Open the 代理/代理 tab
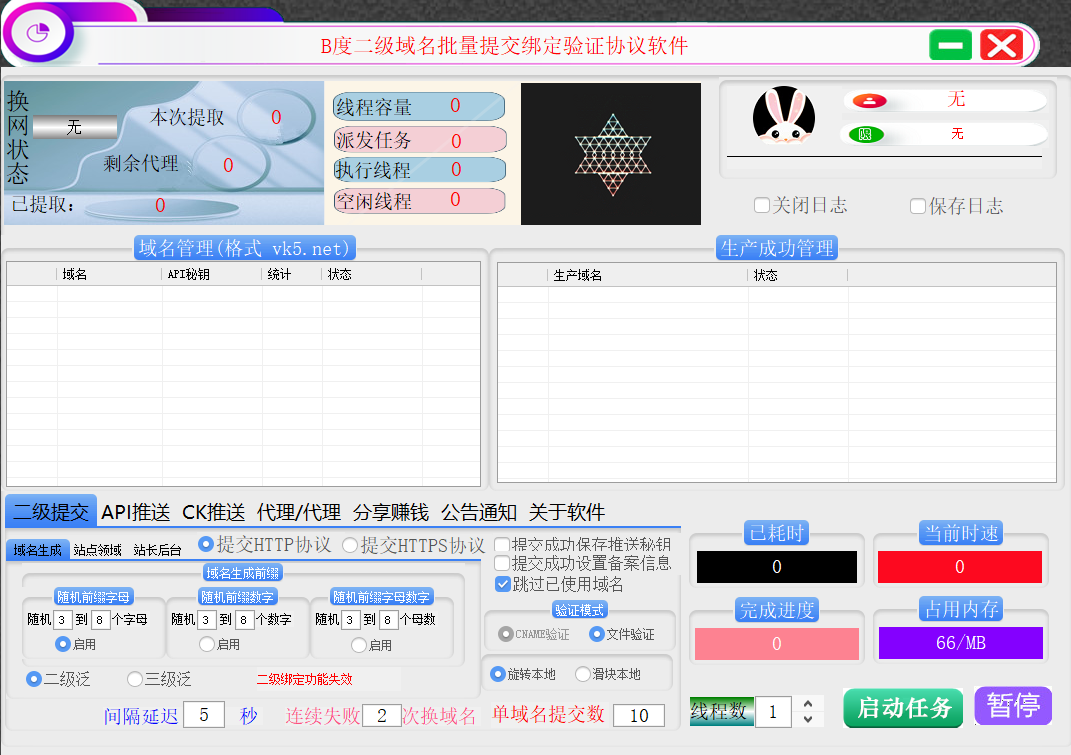Viewport: 1071px width, 755px height. [x=298, y=513]
